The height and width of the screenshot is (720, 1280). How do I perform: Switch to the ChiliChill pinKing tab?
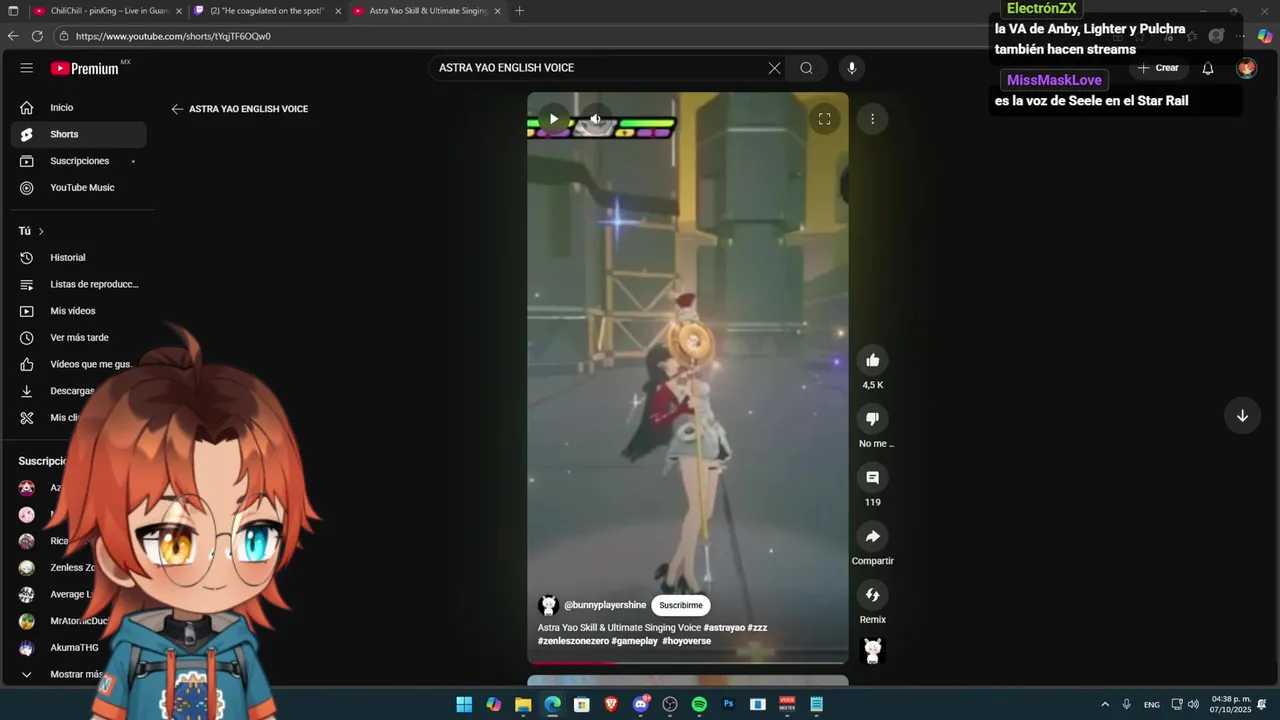106,11
